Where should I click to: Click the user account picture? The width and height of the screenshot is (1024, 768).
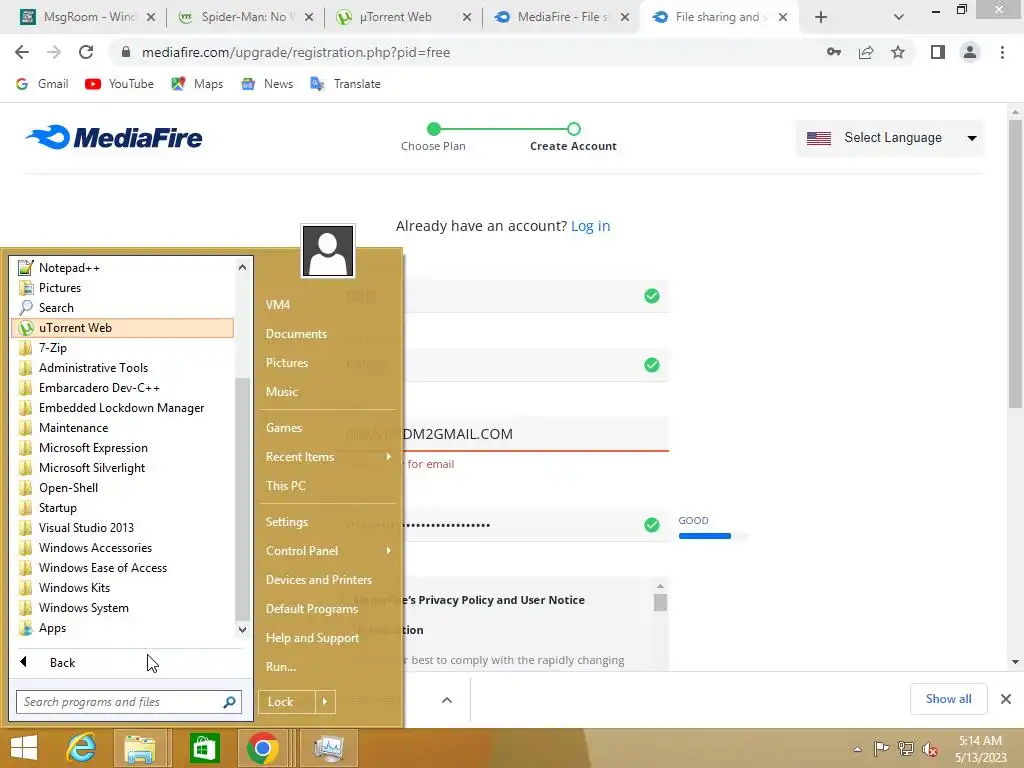tap(328, 251)
